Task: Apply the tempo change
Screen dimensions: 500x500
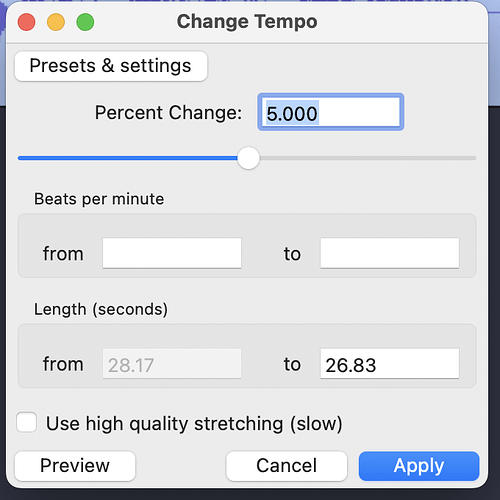Action: pos(419,466)
